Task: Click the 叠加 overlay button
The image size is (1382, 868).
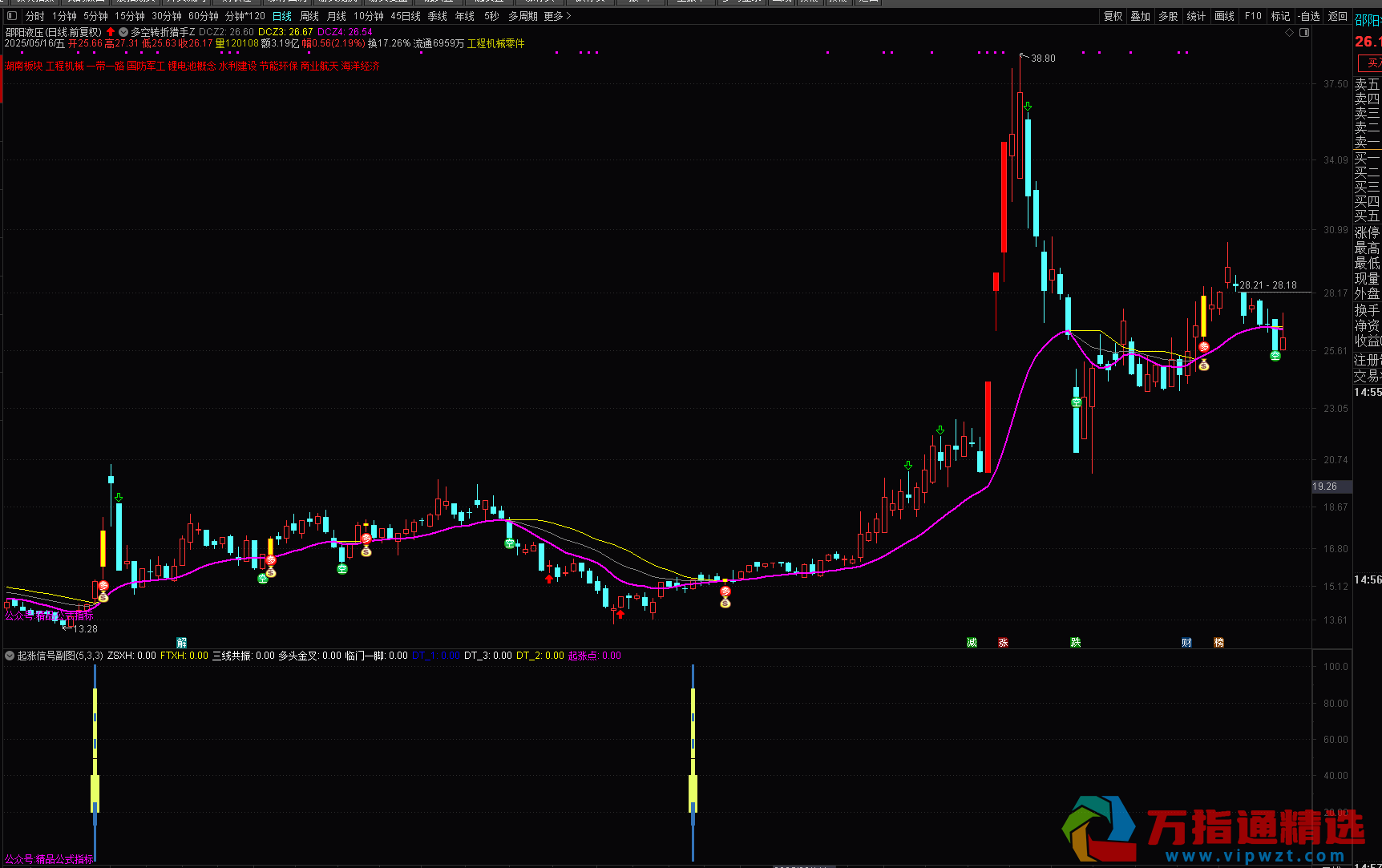Action: [1141, 16]
